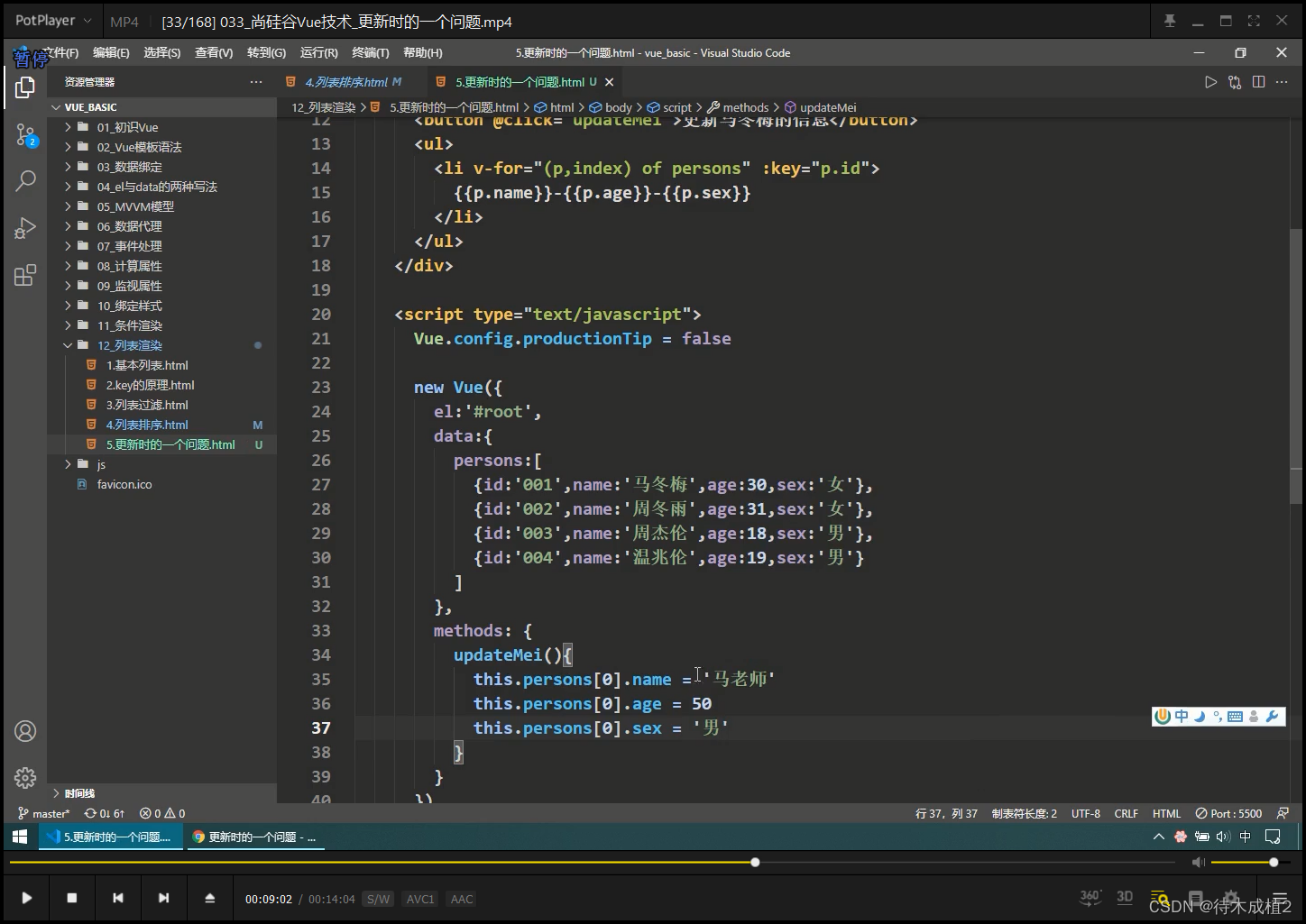The width and height of the screenshot is (1306, 924).
Task: Toggle the punctuation mode on the IME toolbar
Action: pos(1218,717)
